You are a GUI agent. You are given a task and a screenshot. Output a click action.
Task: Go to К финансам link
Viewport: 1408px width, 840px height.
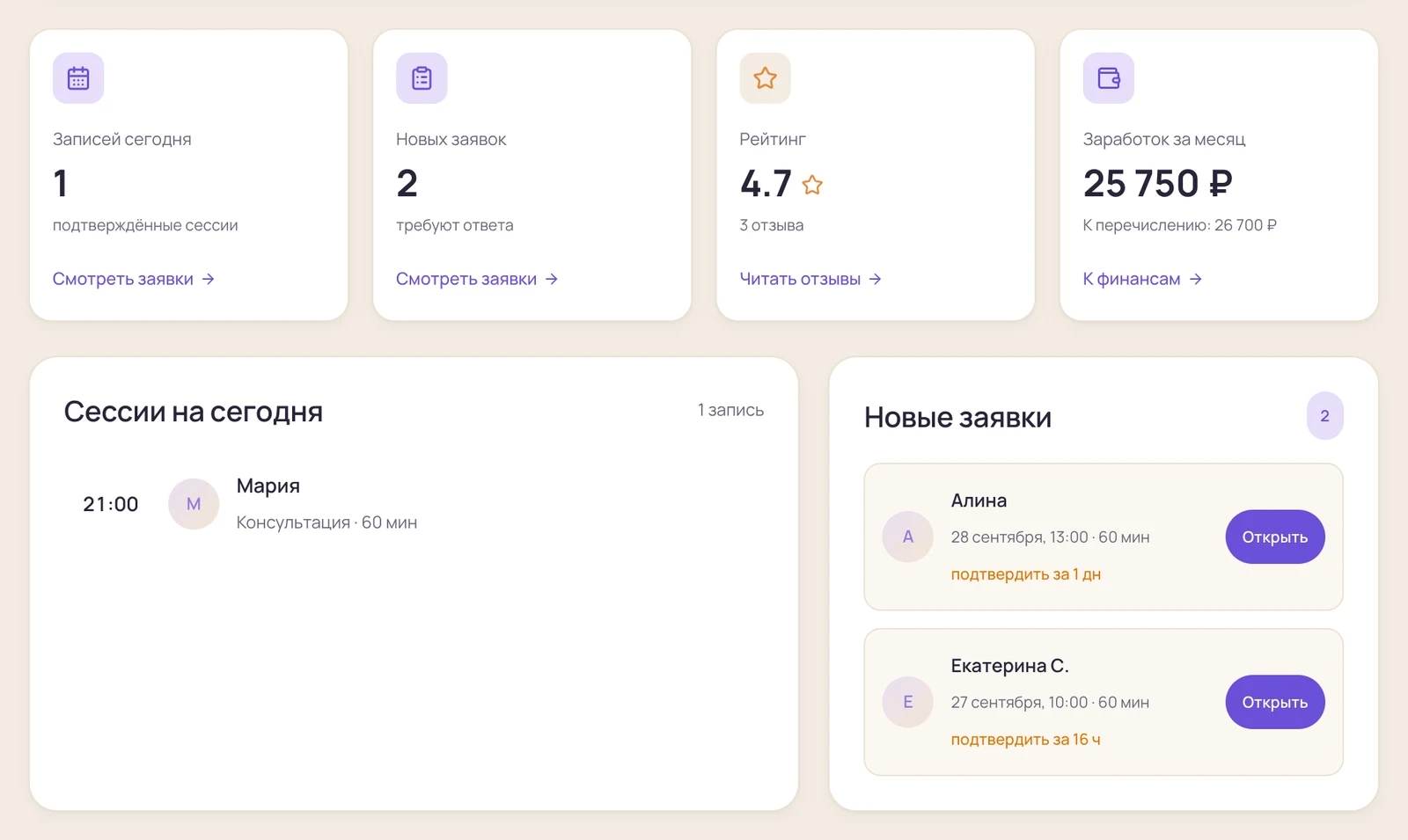tap(1142, 279)
